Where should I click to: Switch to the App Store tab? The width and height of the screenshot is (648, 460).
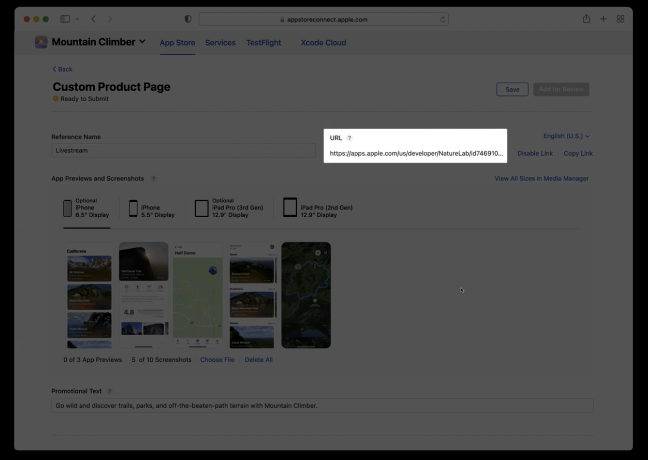pos(177,43)
